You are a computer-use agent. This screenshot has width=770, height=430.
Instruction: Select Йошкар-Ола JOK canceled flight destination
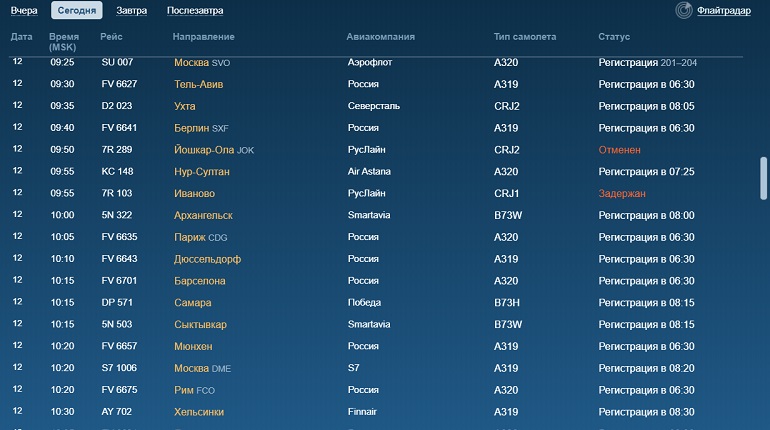[214, 150]
